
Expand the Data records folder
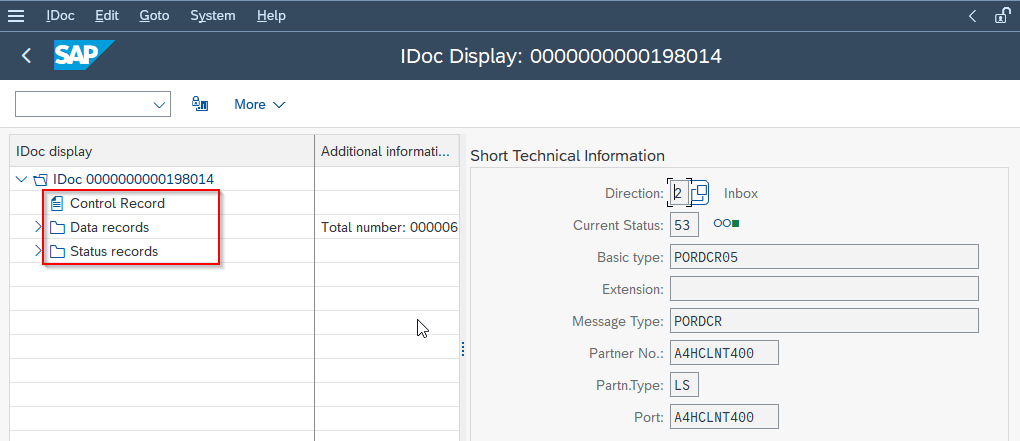[38, 227]
